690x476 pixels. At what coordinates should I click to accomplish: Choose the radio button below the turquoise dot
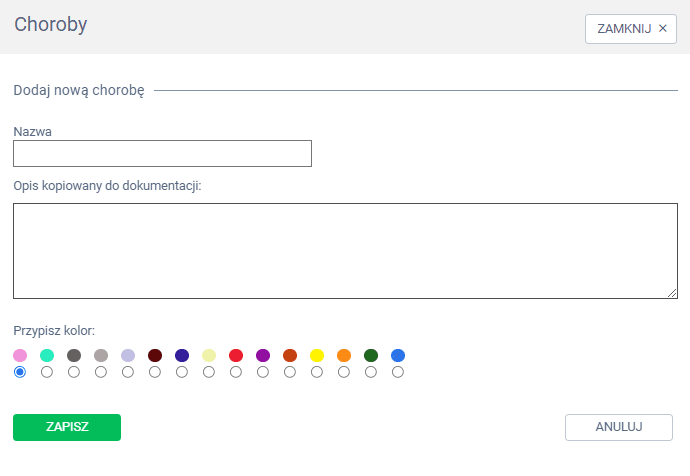click(x=47, y=372)
